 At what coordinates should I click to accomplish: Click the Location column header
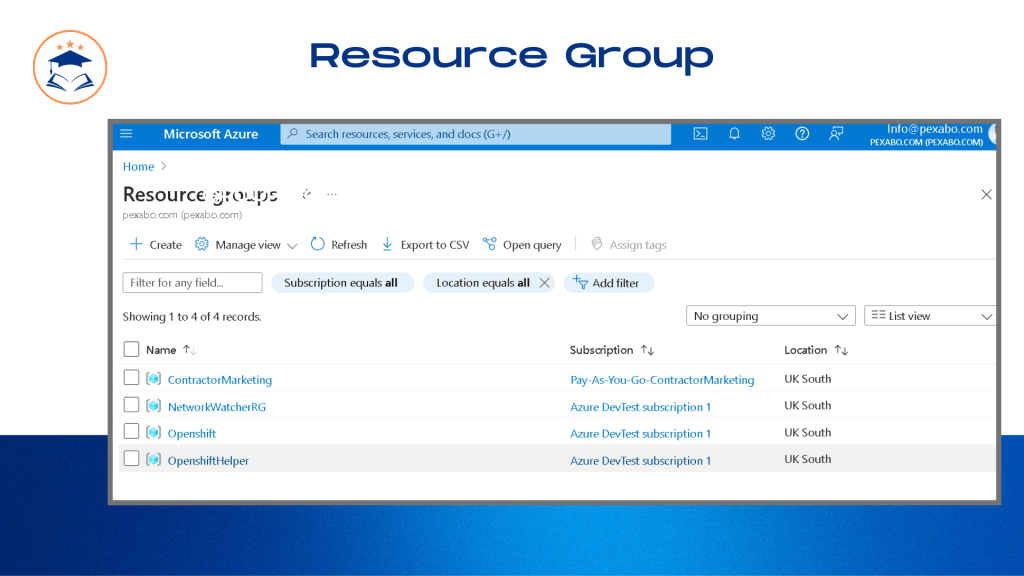point(805,350)
